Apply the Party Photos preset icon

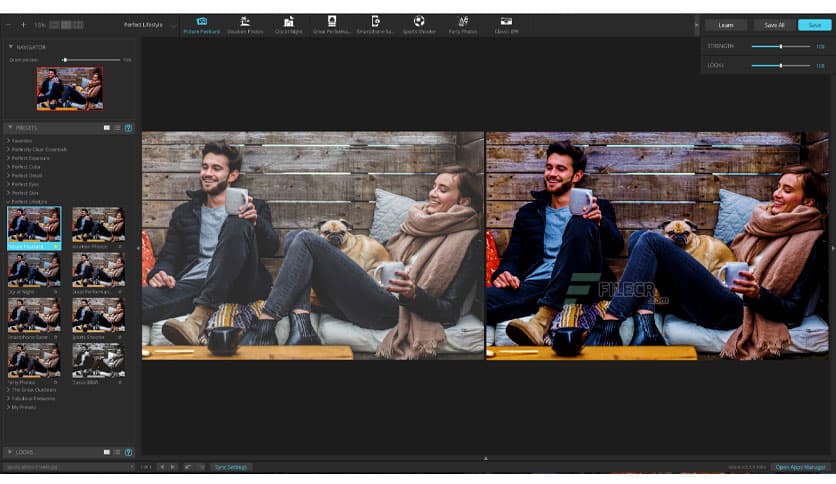(x=463, y=22)
